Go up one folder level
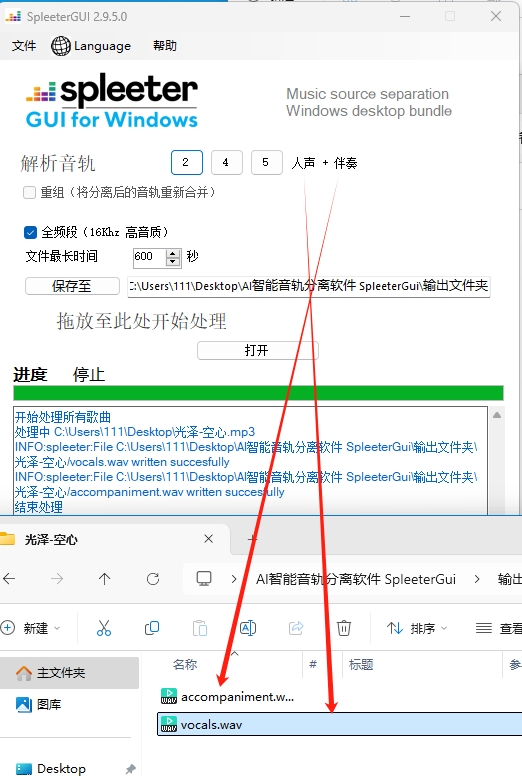 click(104, 579)
